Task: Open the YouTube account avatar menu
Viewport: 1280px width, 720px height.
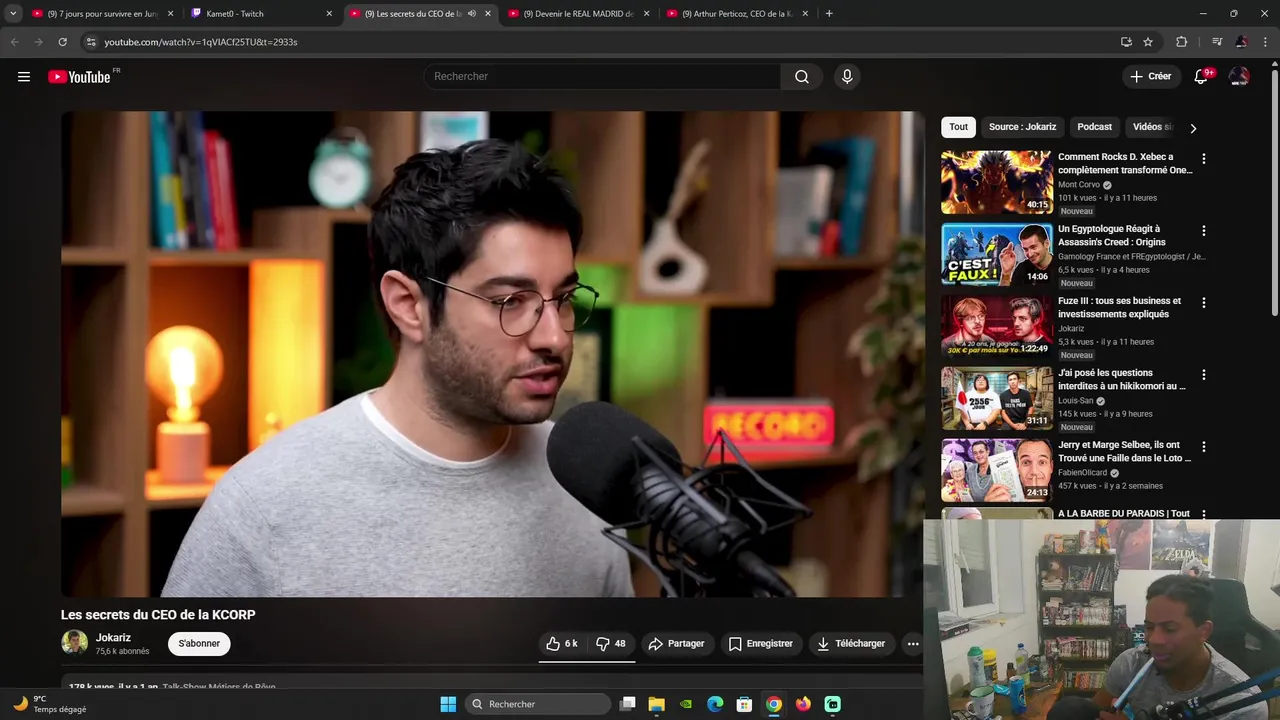Action: point(1239,77)
